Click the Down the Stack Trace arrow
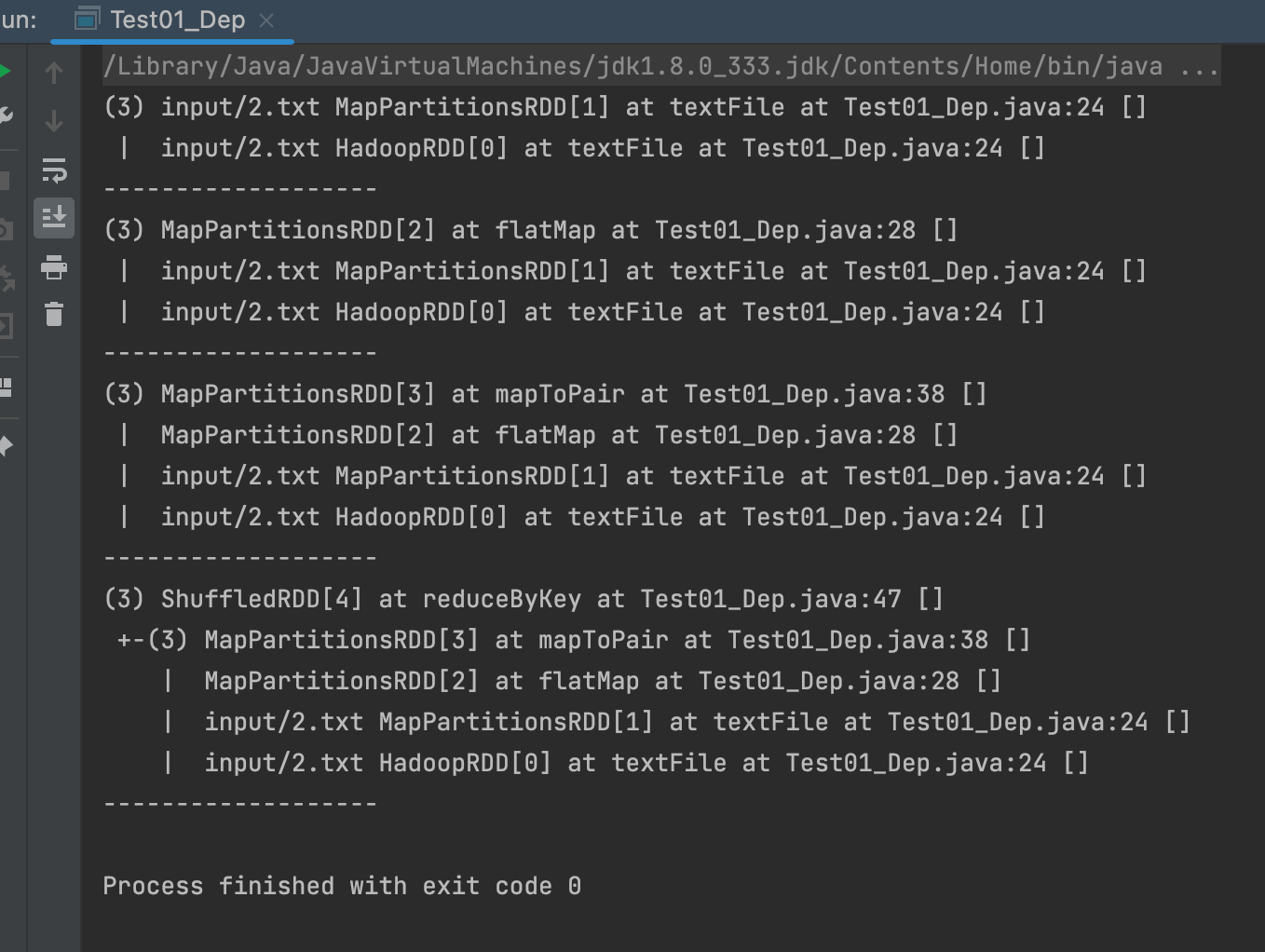1265x952 pixels. (54, 121)
